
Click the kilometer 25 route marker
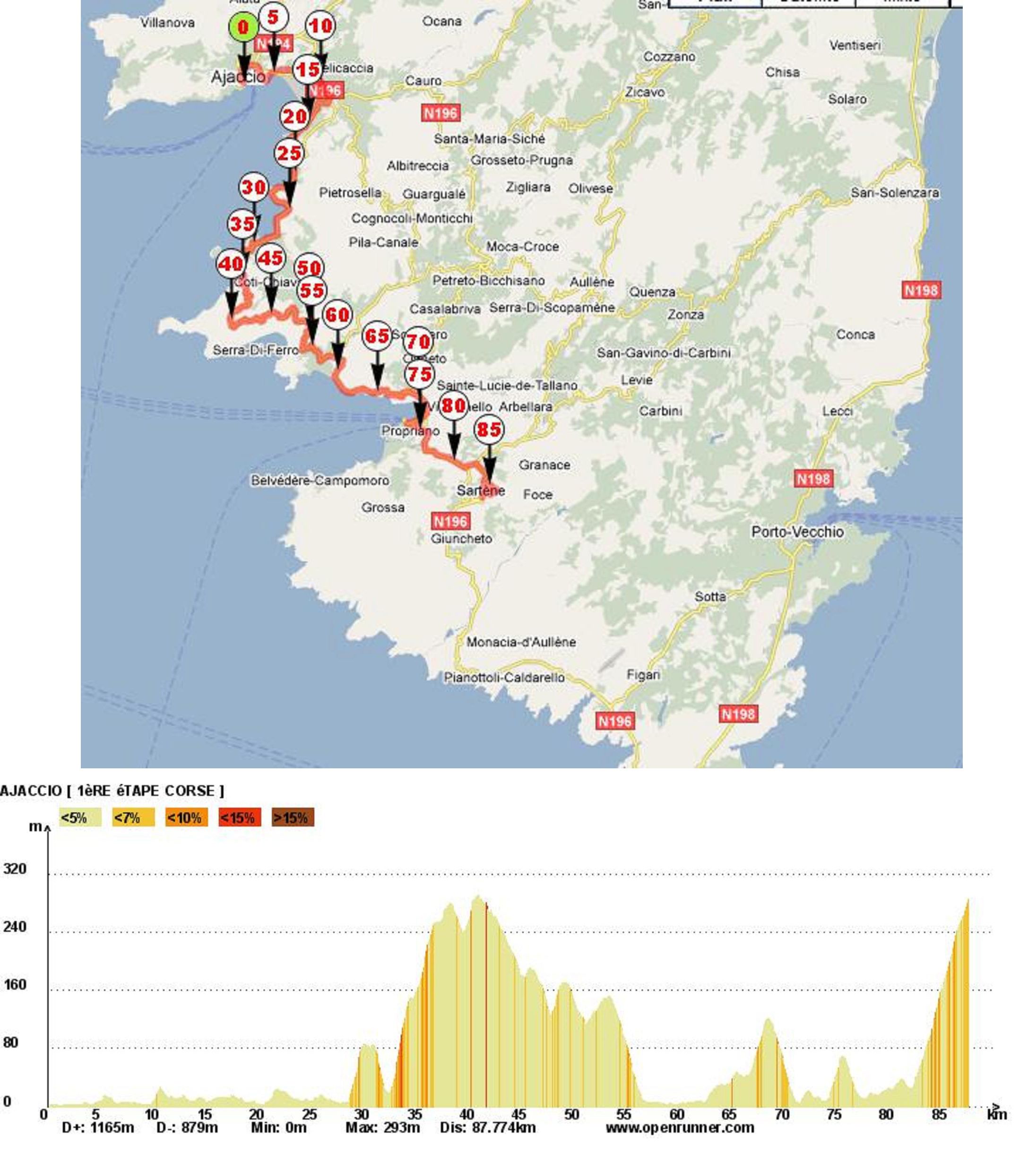289,153
